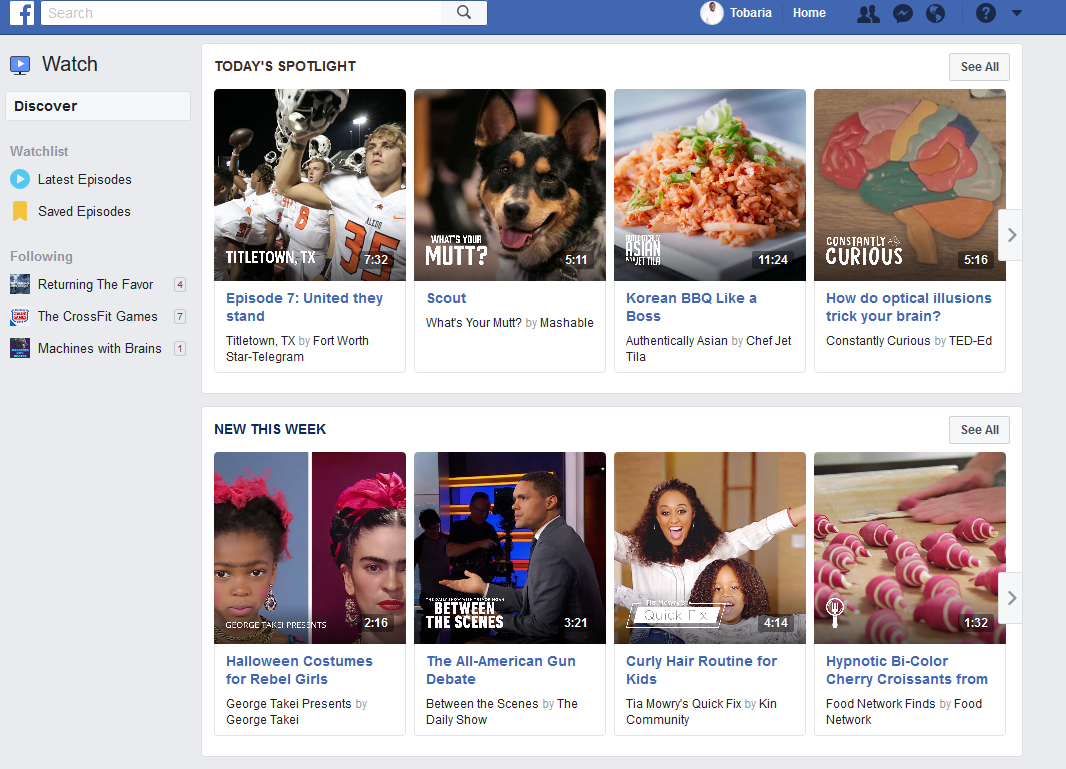Play the Korean BBQ fried rice thumbnail
The width and height of the screenshot is (1066, 769).
(x=710, y=185)
